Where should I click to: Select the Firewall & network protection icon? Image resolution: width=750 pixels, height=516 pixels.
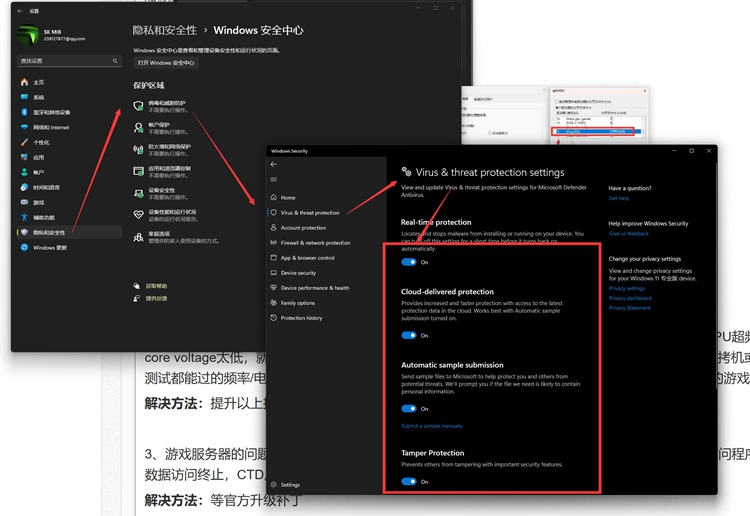coord(273,243)
